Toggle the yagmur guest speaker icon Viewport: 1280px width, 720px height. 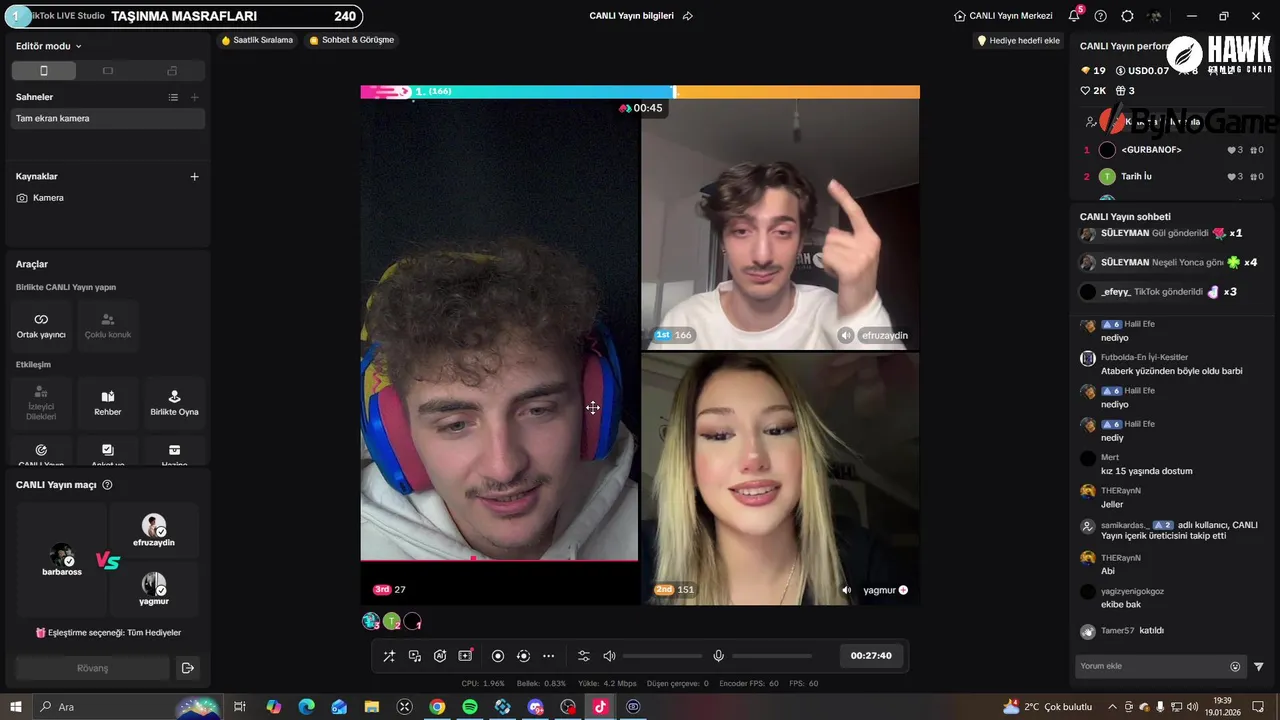click(846, 590)
